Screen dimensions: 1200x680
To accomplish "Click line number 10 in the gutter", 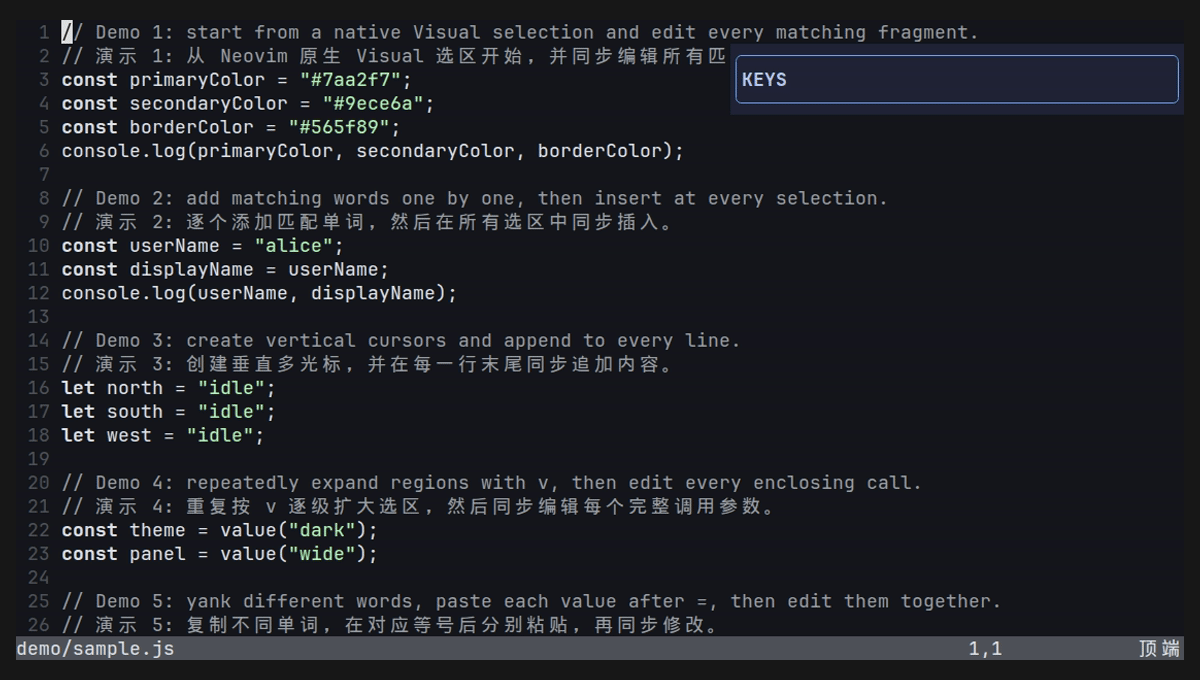I will pyautogui.click(x=38, y=246).
